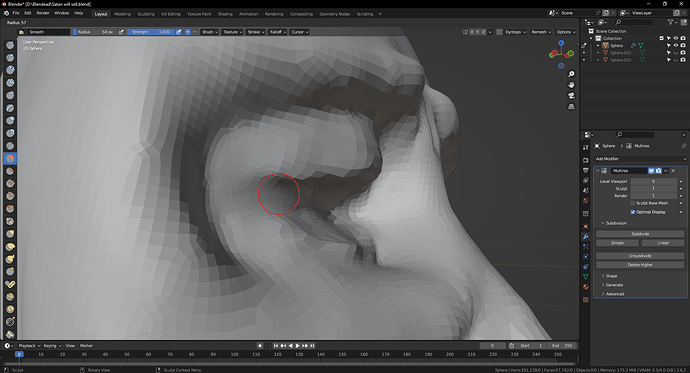Click the pin icon beside Multires breadcrumb
690x373 pixels.
(683, 146)
